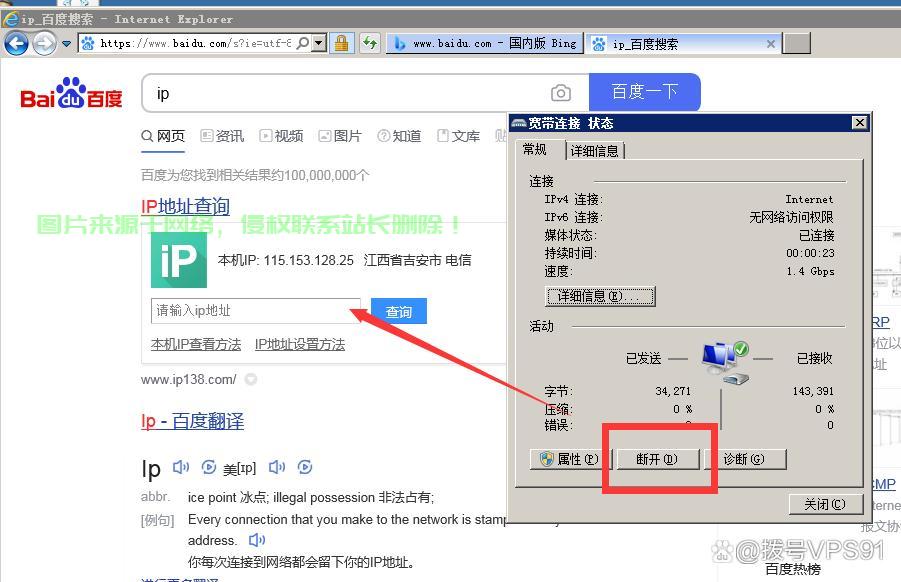Play the first Ip pronunciation speaker icon
This screenshot has height=582, width=901.
(x=180, y=467)
